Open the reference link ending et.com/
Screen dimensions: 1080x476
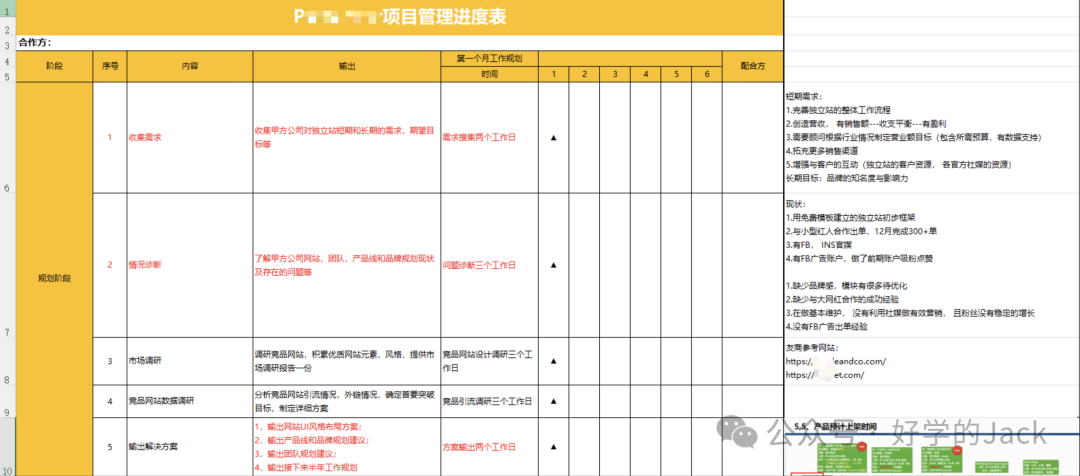[x=824, y=375]
